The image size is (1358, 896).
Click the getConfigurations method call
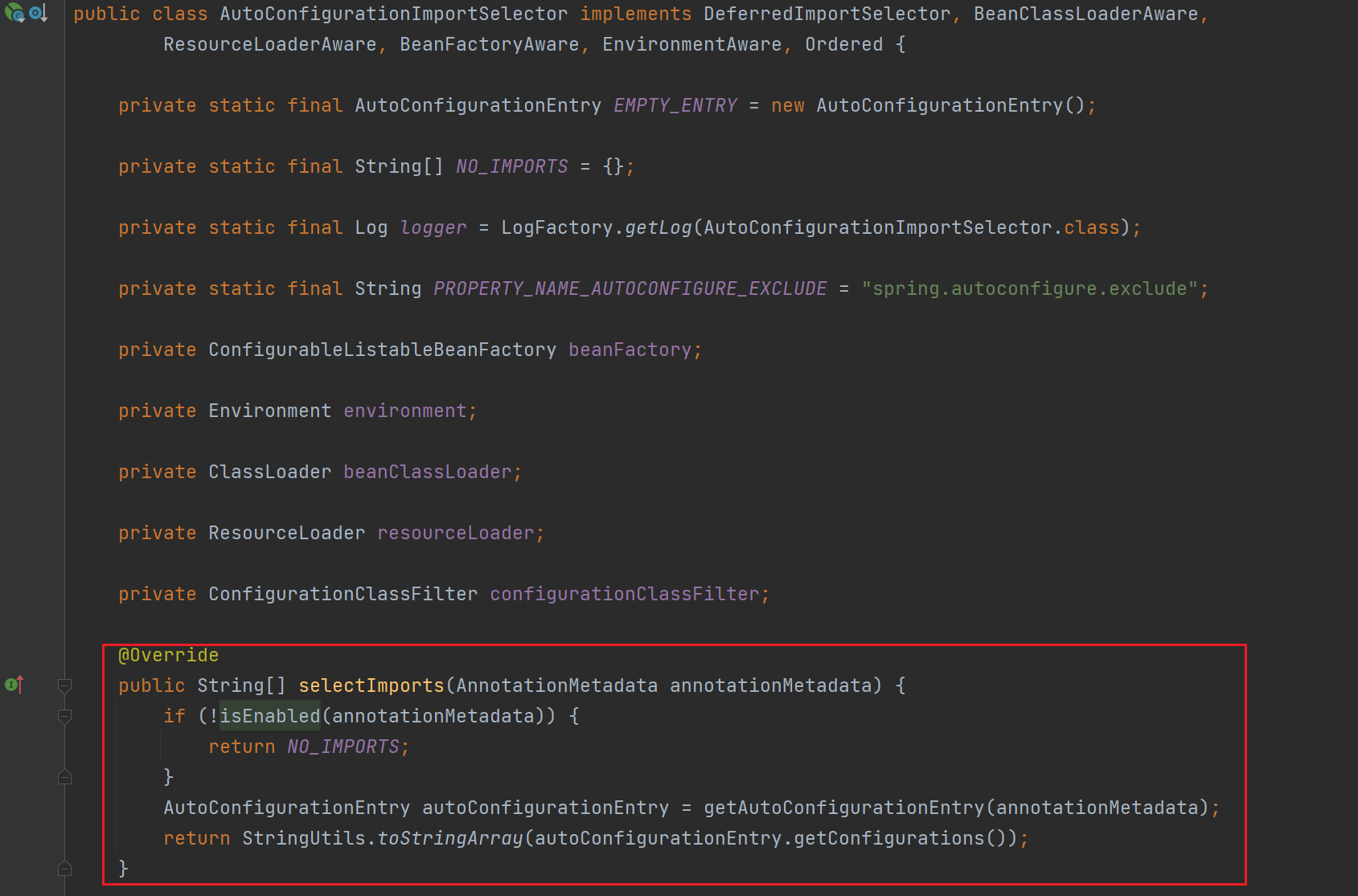coord(888,838)
